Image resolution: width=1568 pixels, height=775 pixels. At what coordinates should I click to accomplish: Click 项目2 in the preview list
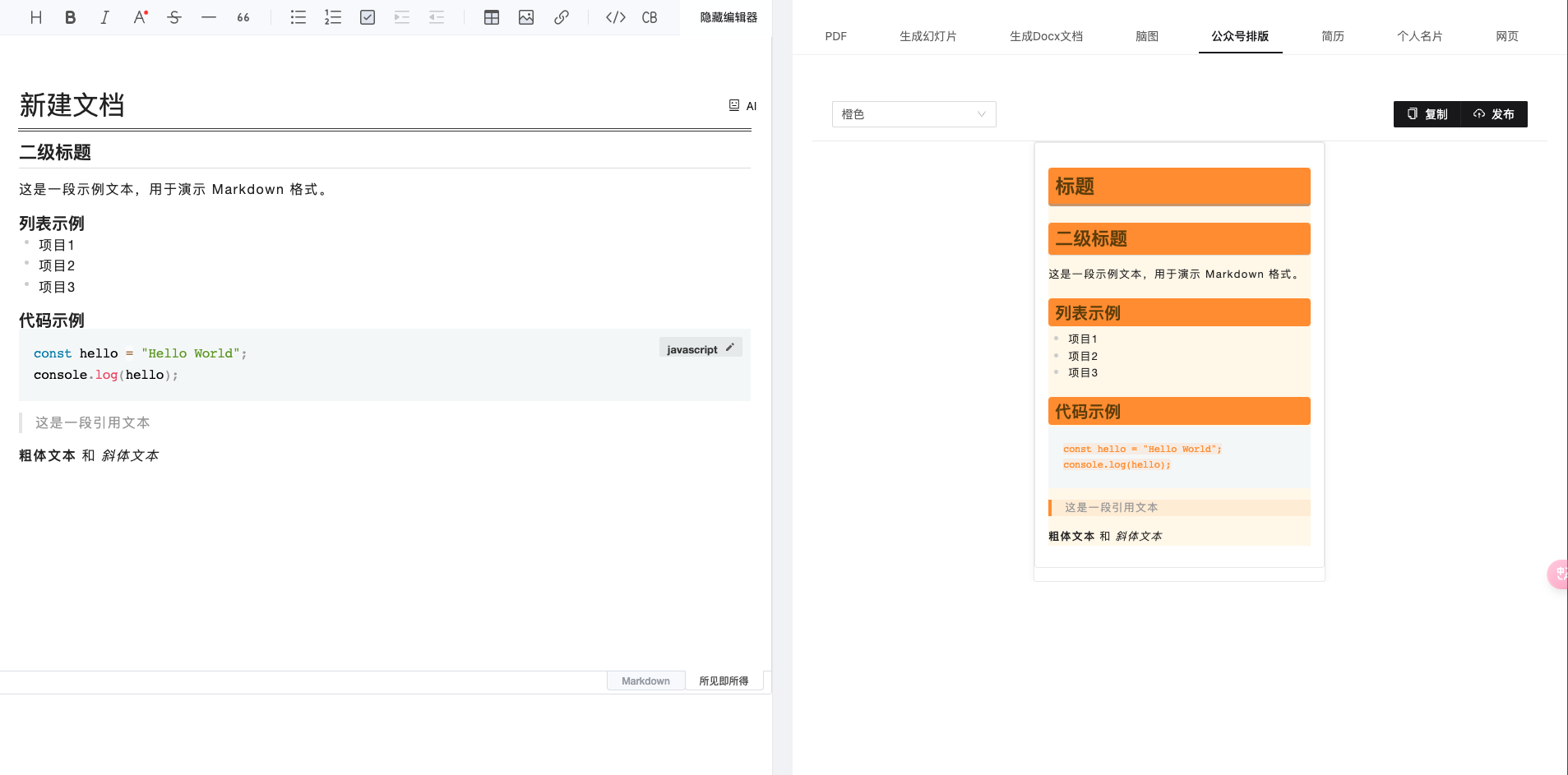pyautogui.click(x=1083, y=356)
